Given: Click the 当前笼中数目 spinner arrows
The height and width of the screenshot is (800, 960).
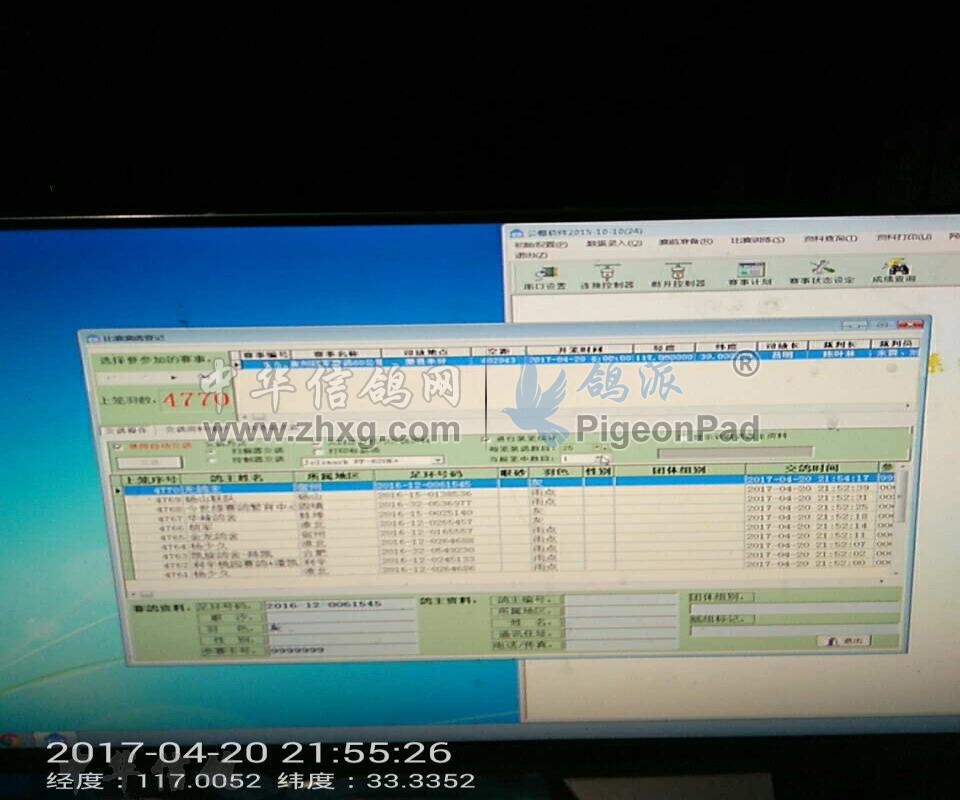Looking at the screenshot, I should (602, 458).
